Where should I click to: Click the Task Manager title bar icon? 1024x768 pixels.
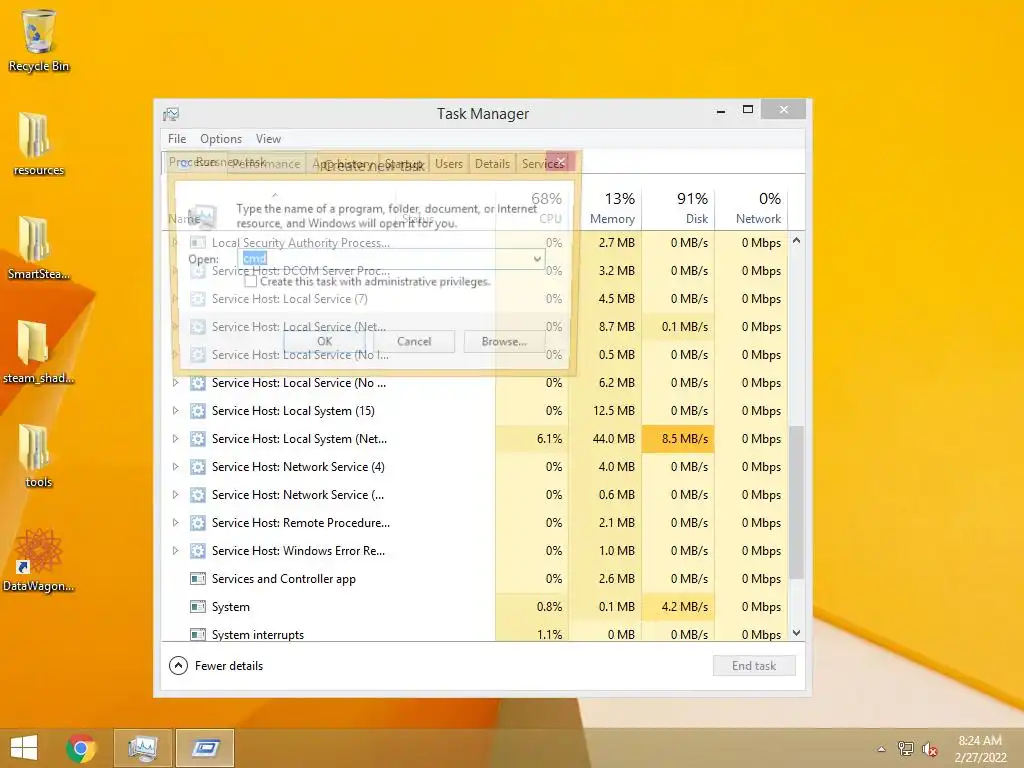tap(171, 114)
